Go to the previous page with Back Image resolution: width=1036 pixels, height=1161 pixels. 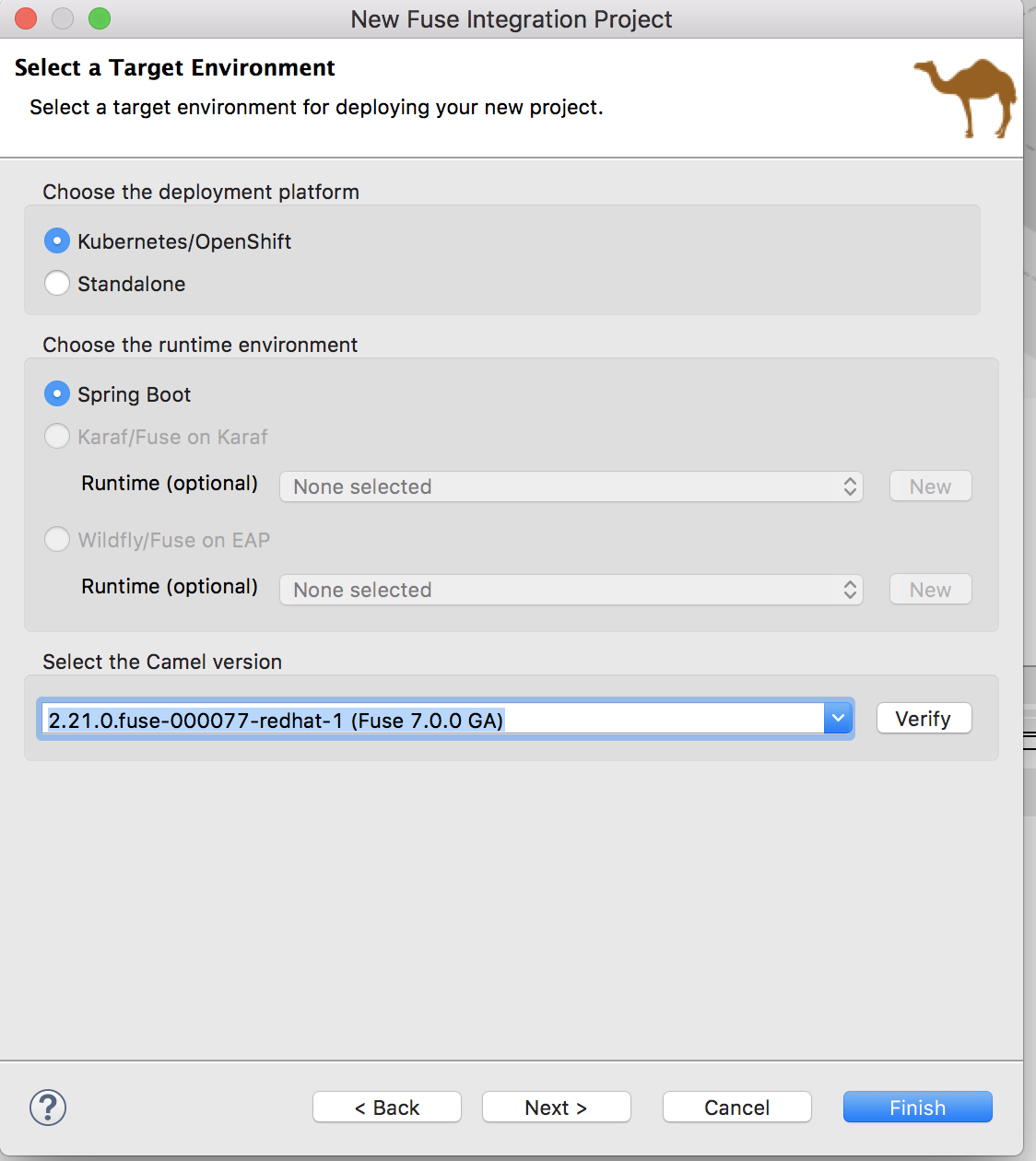(387, 1108)
